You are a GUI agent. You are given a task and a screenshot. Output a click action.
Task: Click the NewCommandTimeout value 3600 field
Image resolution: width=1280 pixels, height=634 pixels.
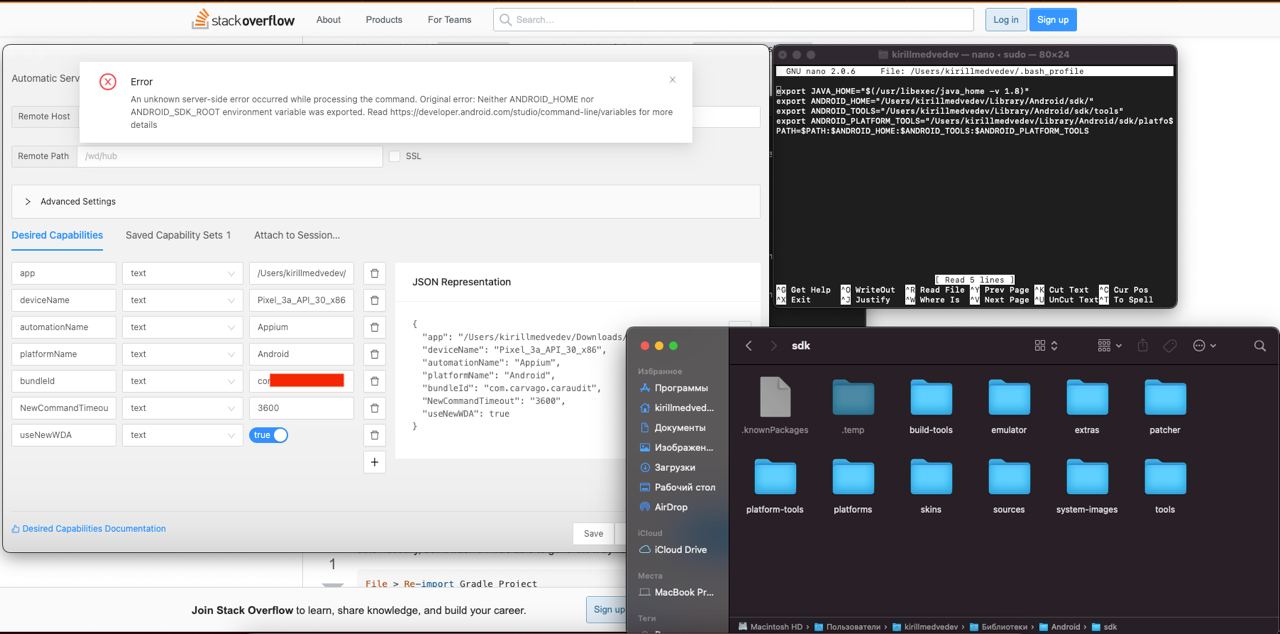[x=301, y=408]
